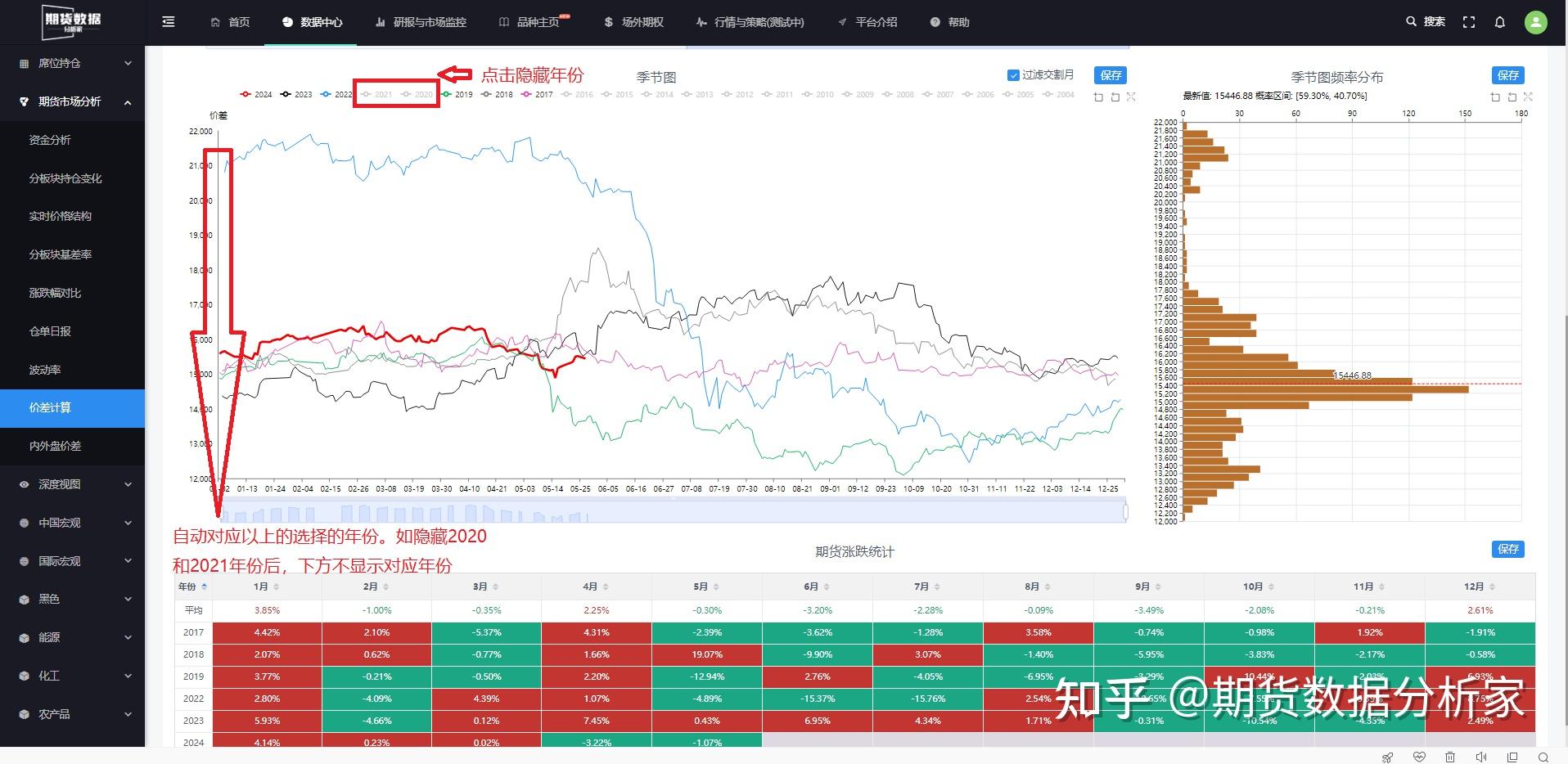
Task: Sort the table by the 6月 column arrows
Action: point(826,586)
